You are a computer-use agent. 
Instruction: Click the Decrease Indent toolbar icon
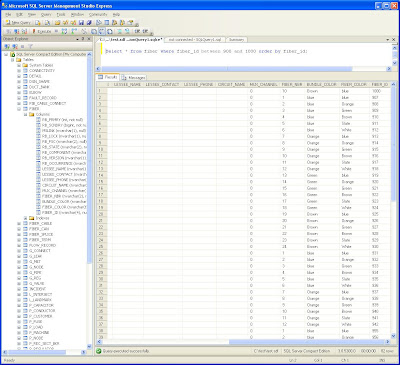[x=137, y=31]
